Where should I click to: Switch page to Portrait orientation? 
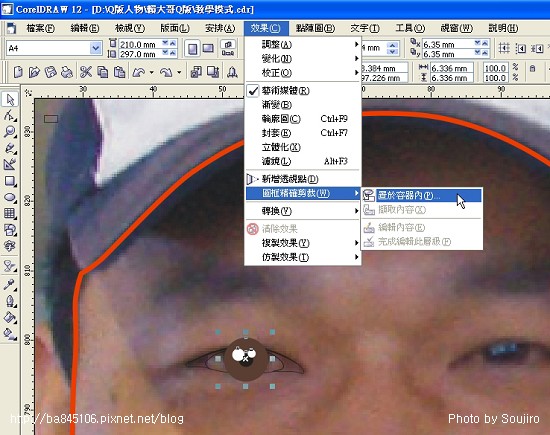click(192, 49)
